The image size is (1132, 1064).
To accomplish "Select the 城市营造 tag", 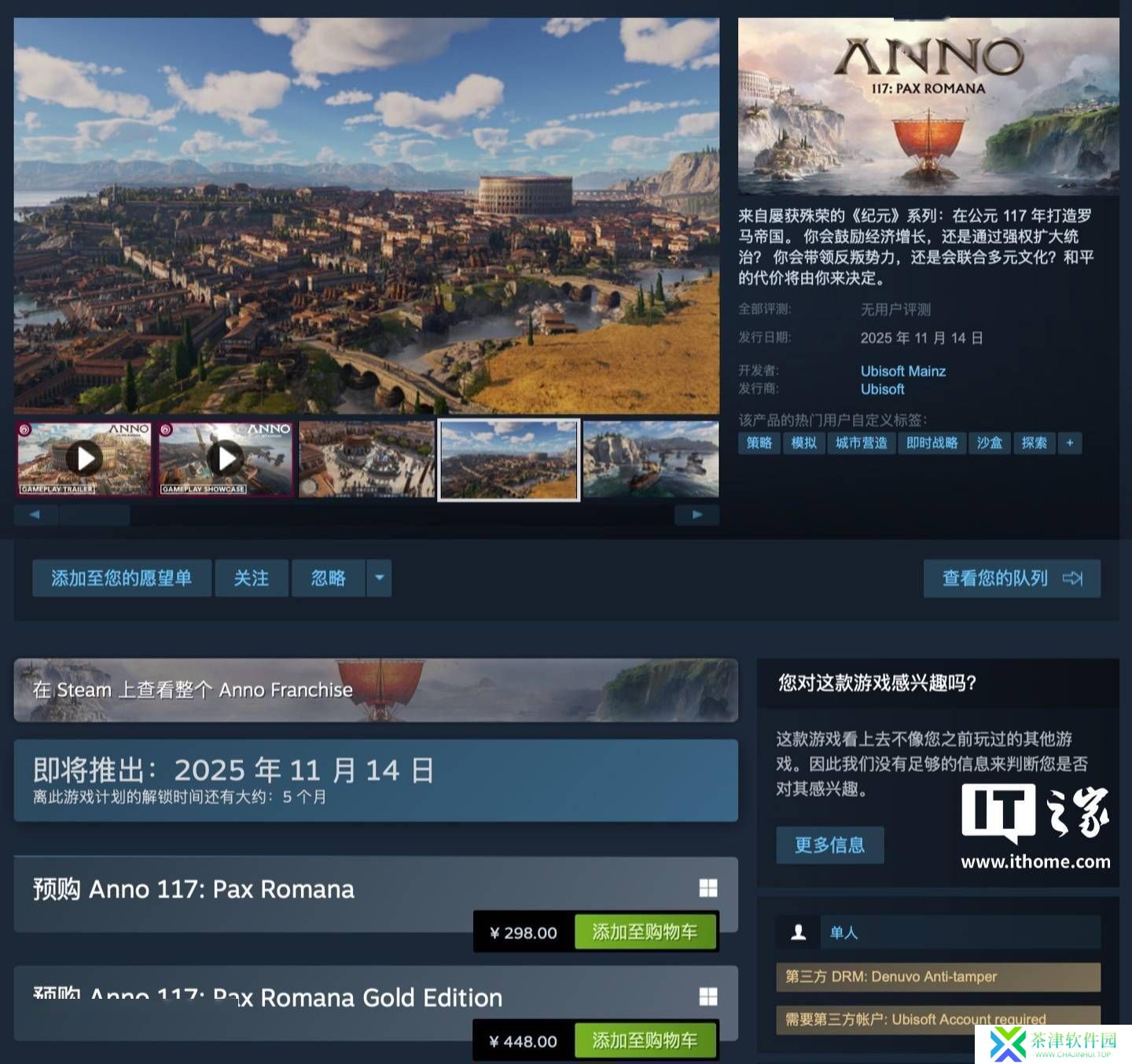I will pyautogui.click(x=862, y=443).
